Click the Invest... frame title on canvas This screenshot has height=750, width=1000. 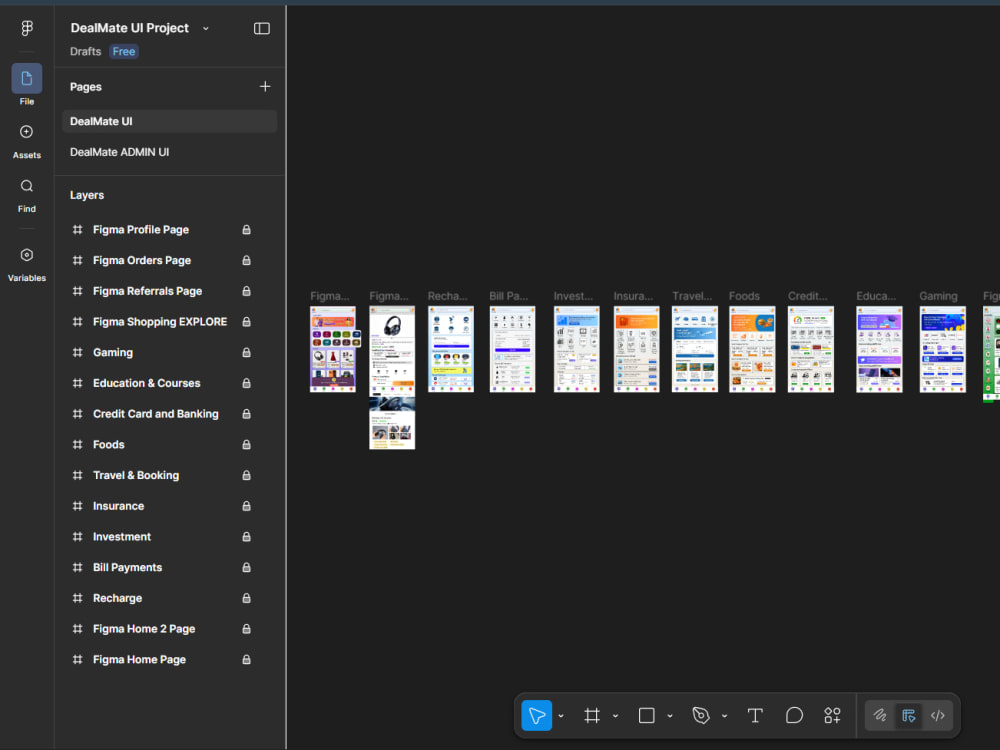(573, 296)
